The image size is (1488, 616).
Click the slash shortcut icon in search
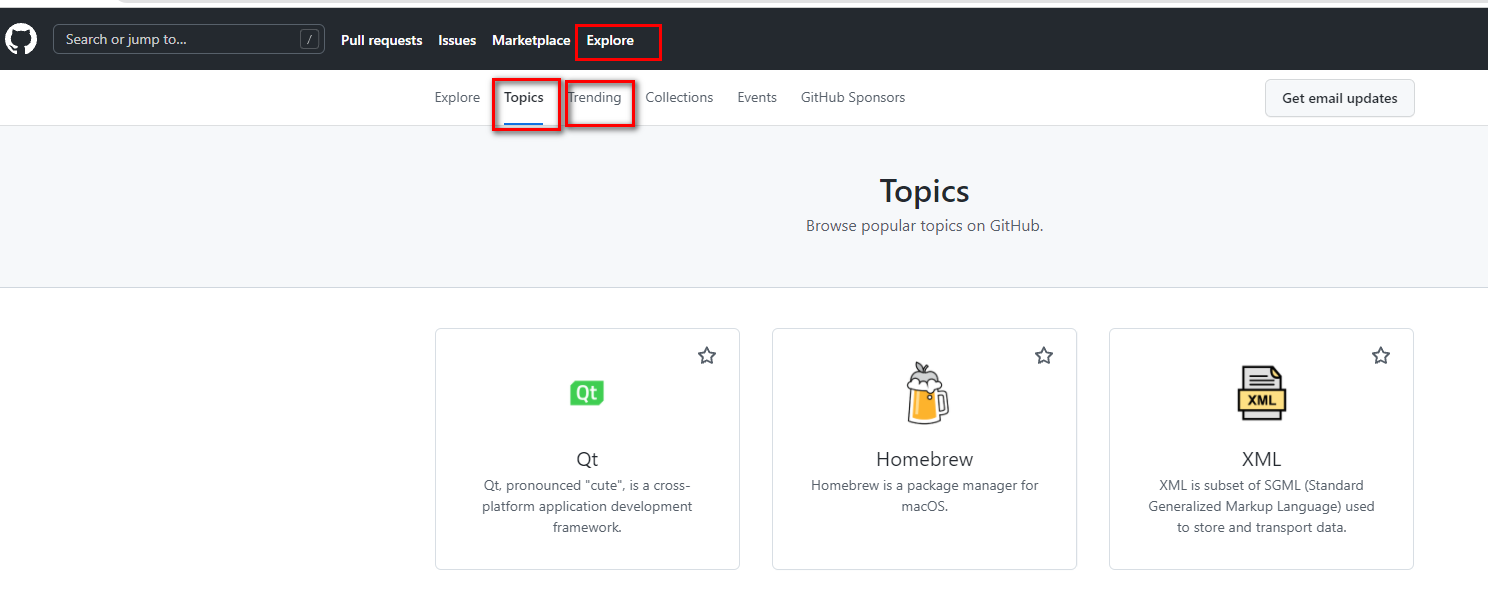coord(310,40)
